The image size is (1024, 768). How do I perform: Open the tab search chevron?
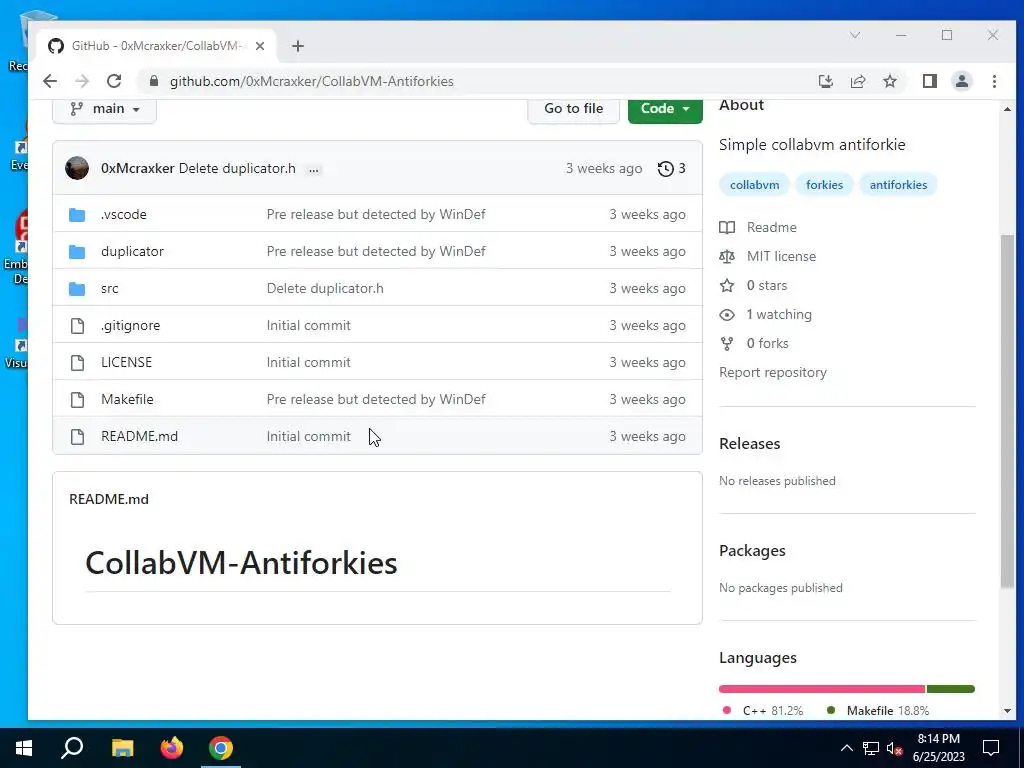coord(854,35)
